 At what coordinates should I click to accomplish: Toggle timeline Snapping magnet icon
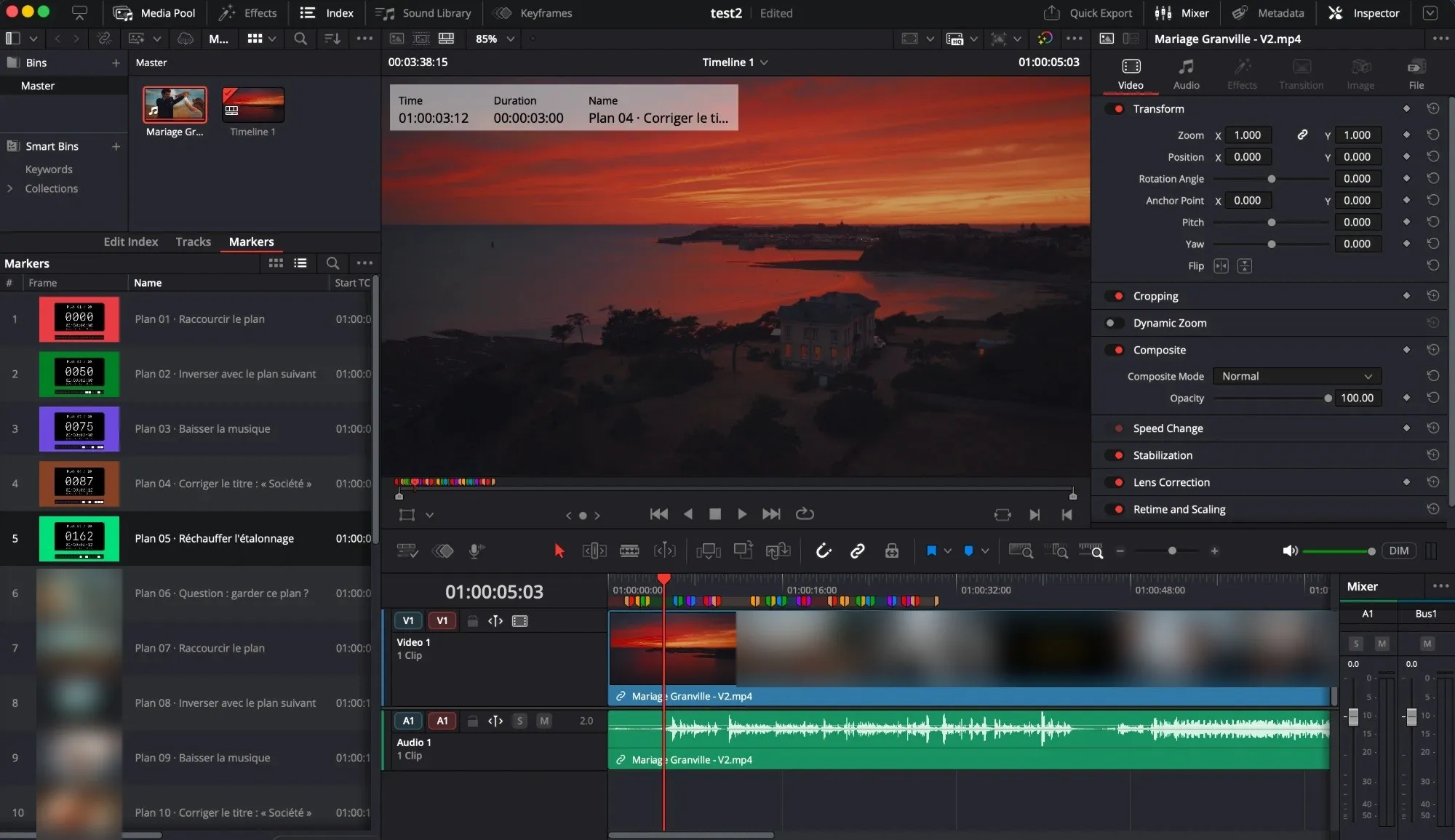pyautogui.click(x=823, y=551)
